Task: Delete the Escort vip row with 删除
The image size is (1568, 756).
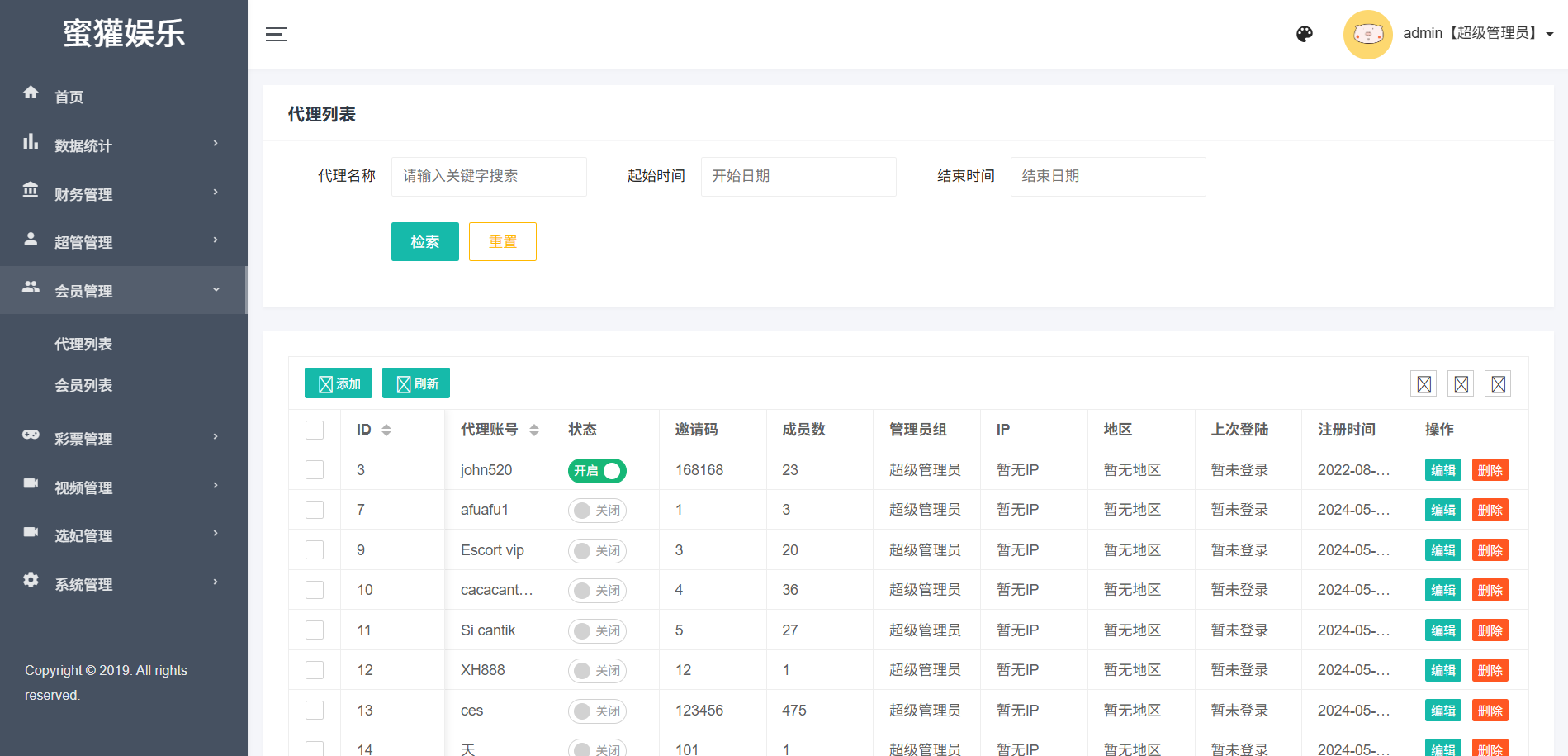Action: click(x=1490, y=550)
